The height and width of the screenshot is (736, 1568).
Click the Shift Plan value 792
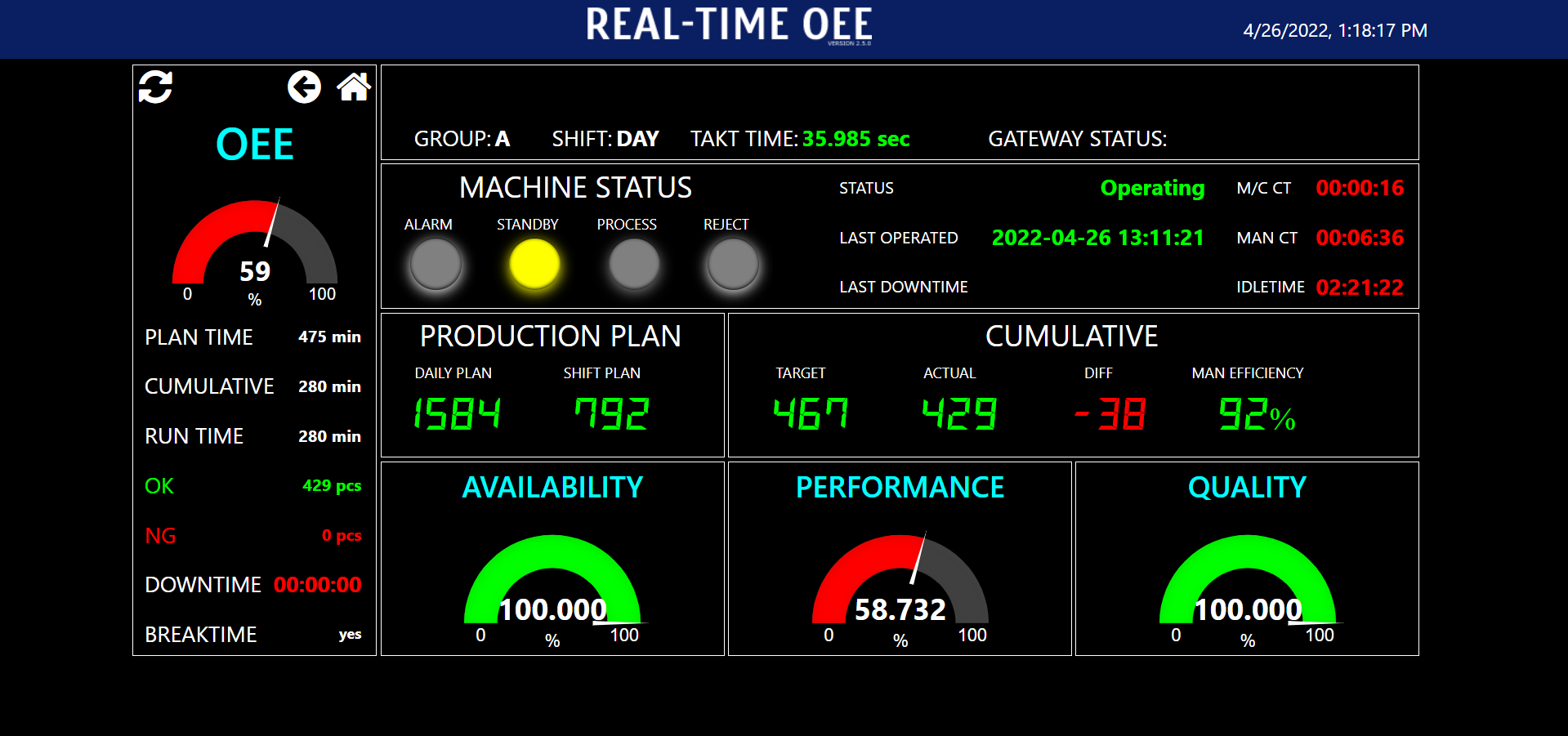[611, 413]
